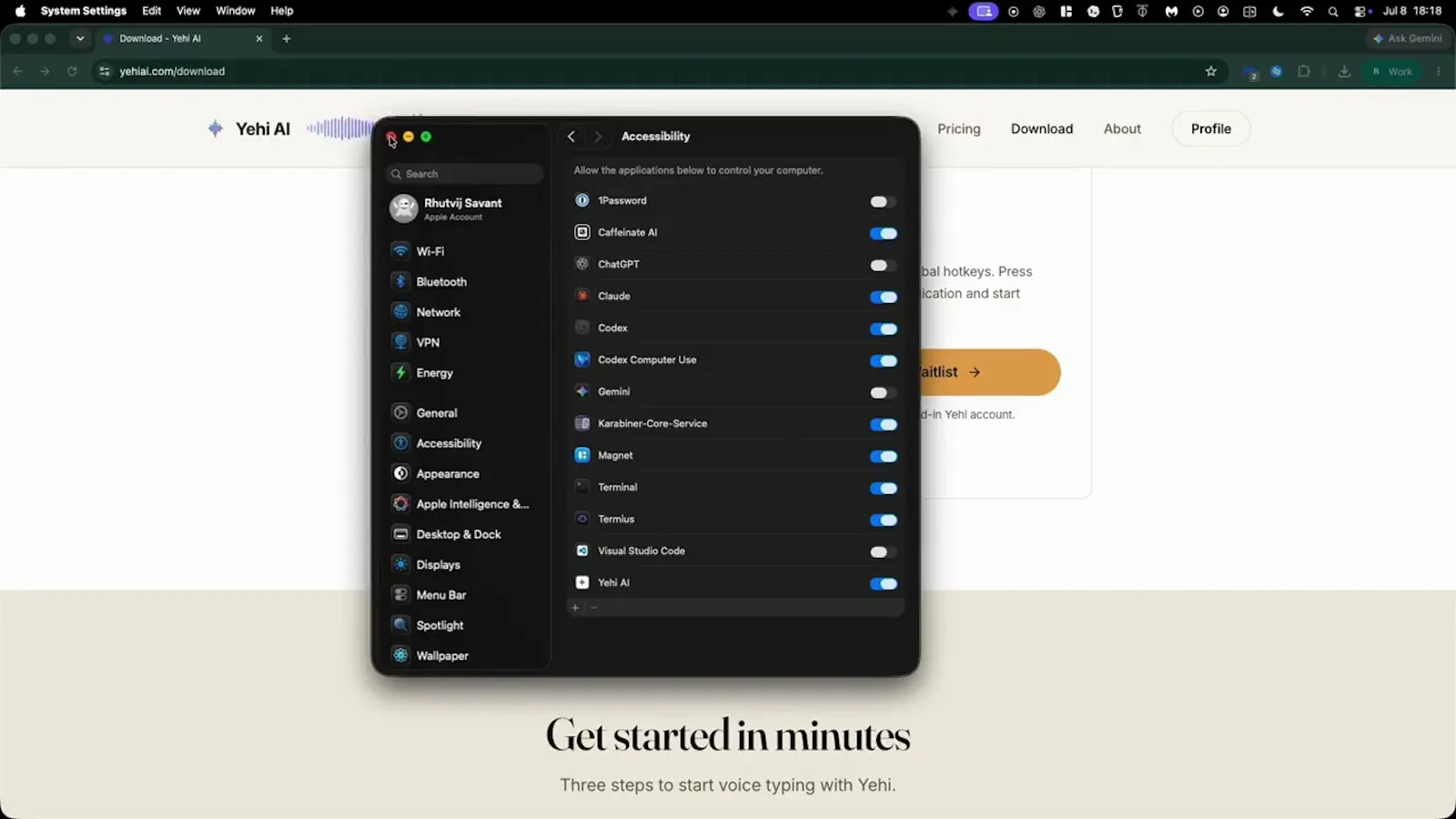Screen dimensions: 1456x819
Task: Open Chrome downloads icon in toolbar
Action: (x=1344, y=71)
